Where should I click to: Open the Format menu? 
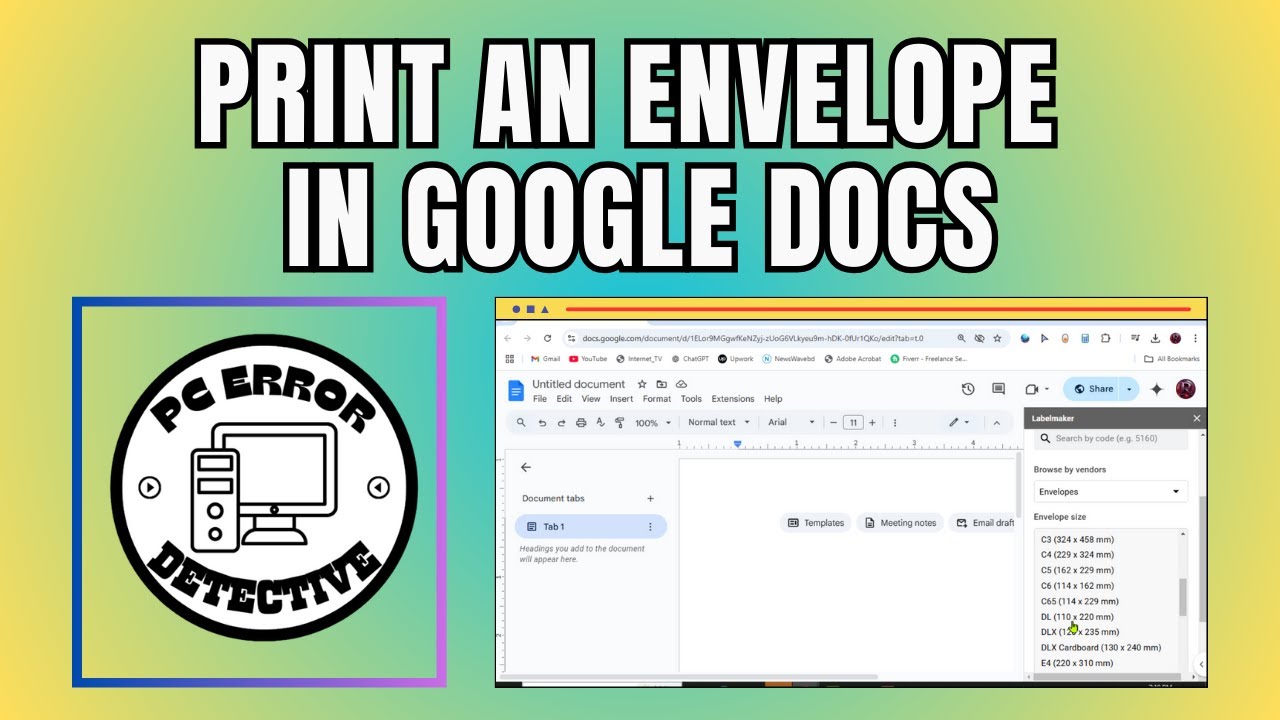coord(657,399)
